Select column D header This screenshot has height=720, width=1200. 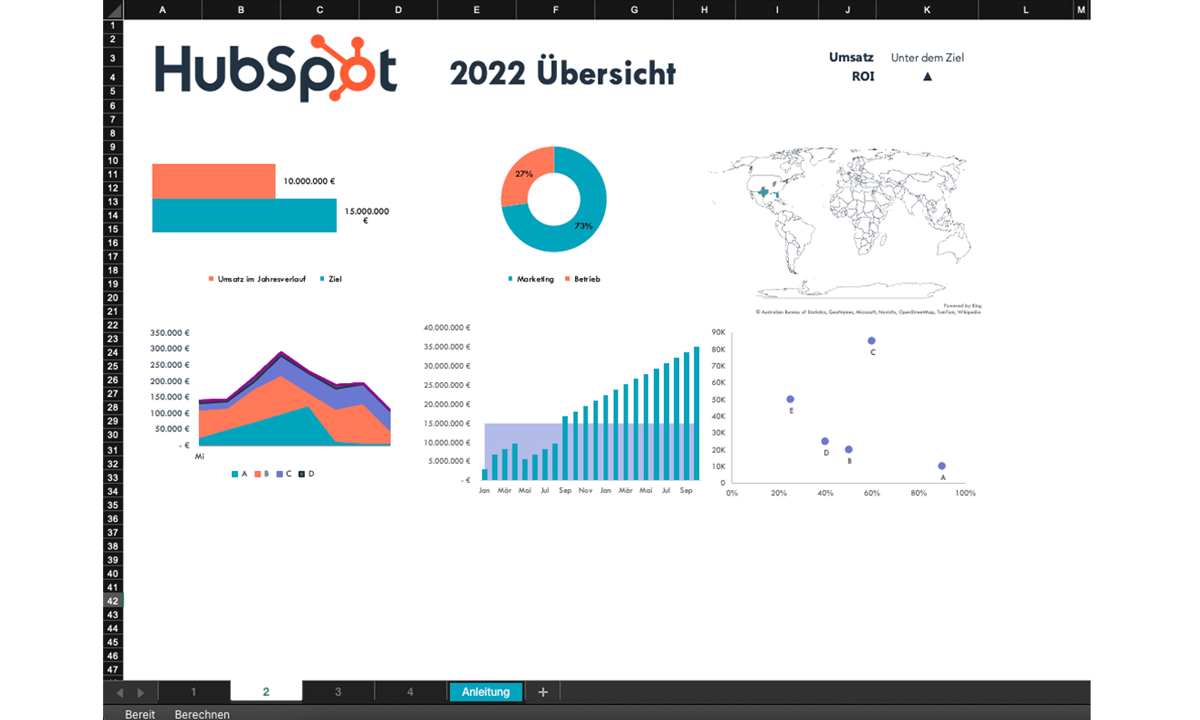(398, 10)
